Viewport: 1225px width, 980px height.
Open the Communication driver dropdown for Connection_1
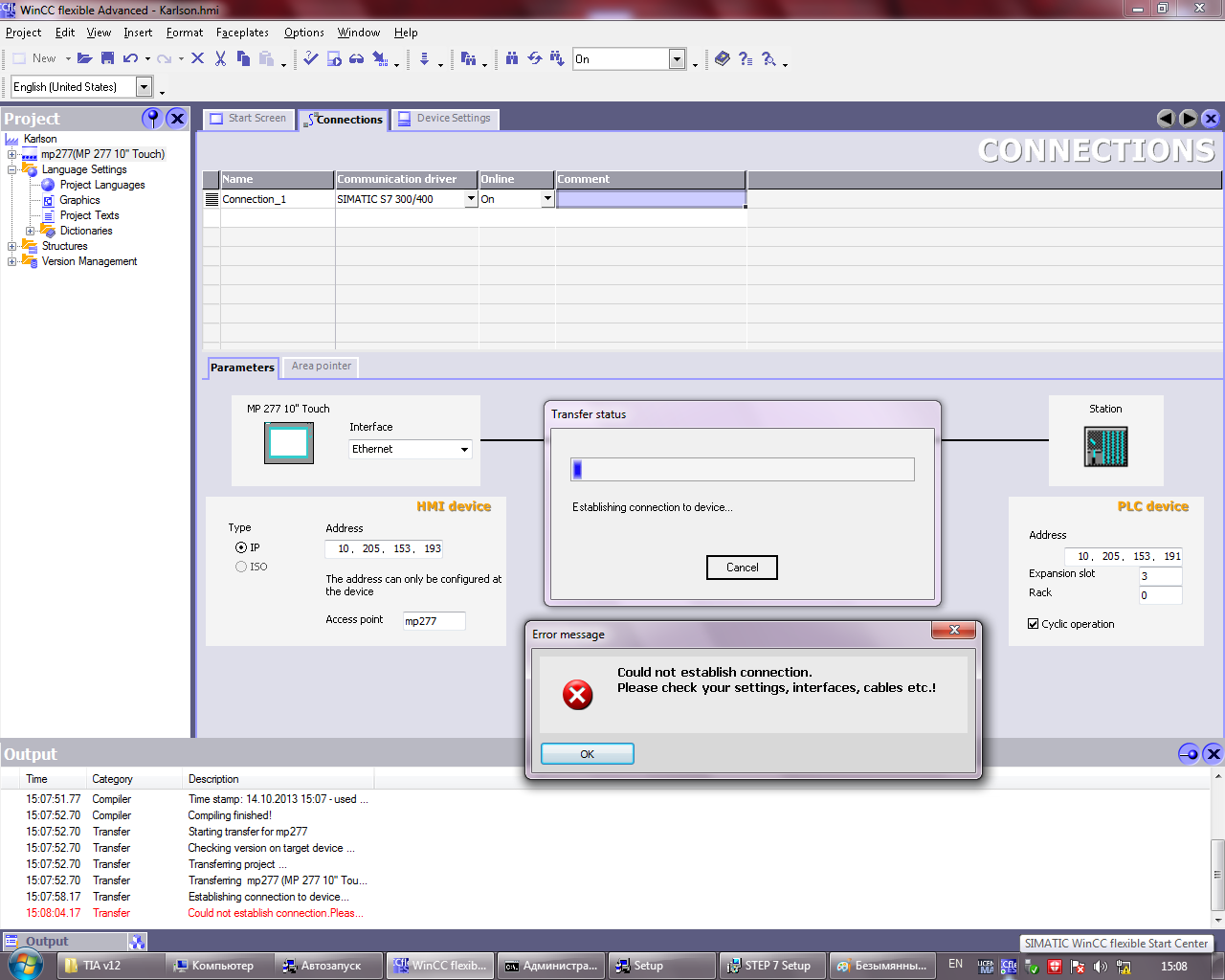tap(471, 199)
